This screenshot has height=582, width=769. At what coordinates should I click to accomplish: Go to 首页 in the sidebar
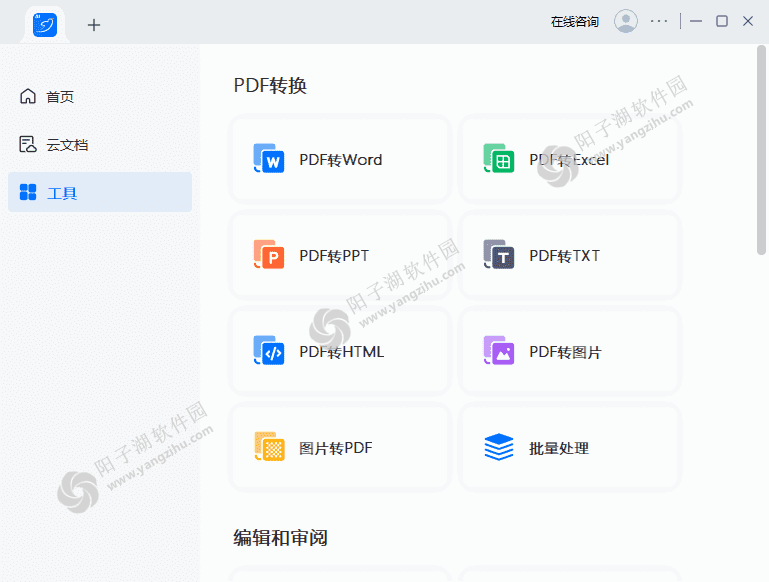[100, 97]
